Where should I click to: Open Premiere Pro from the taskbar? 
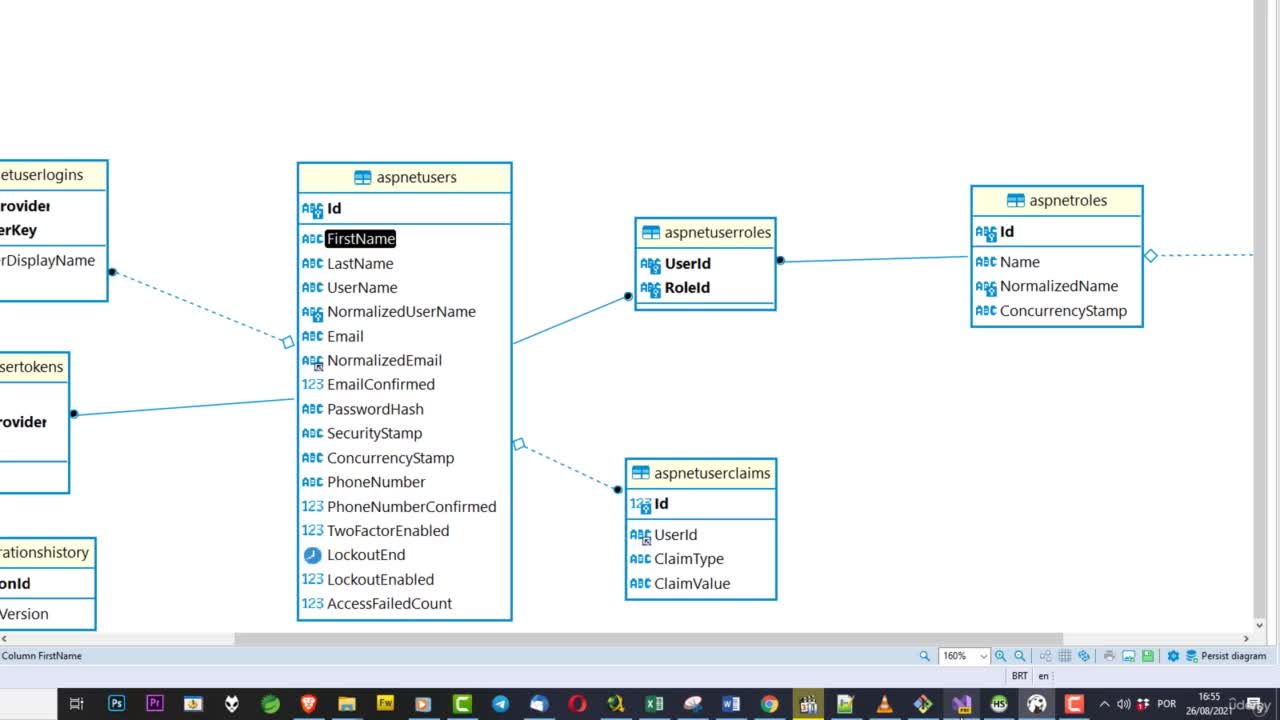point(155,704)
